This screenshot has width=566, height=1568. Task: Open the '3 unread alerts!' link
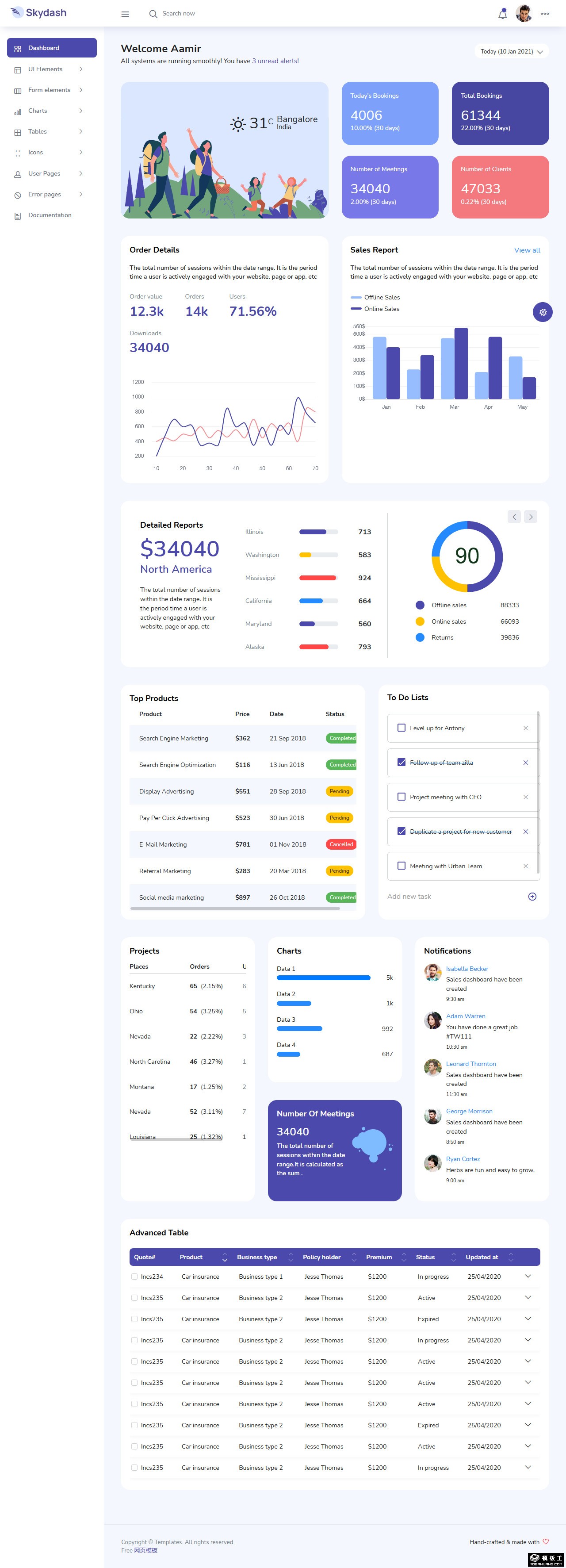(x=275, y=61)
